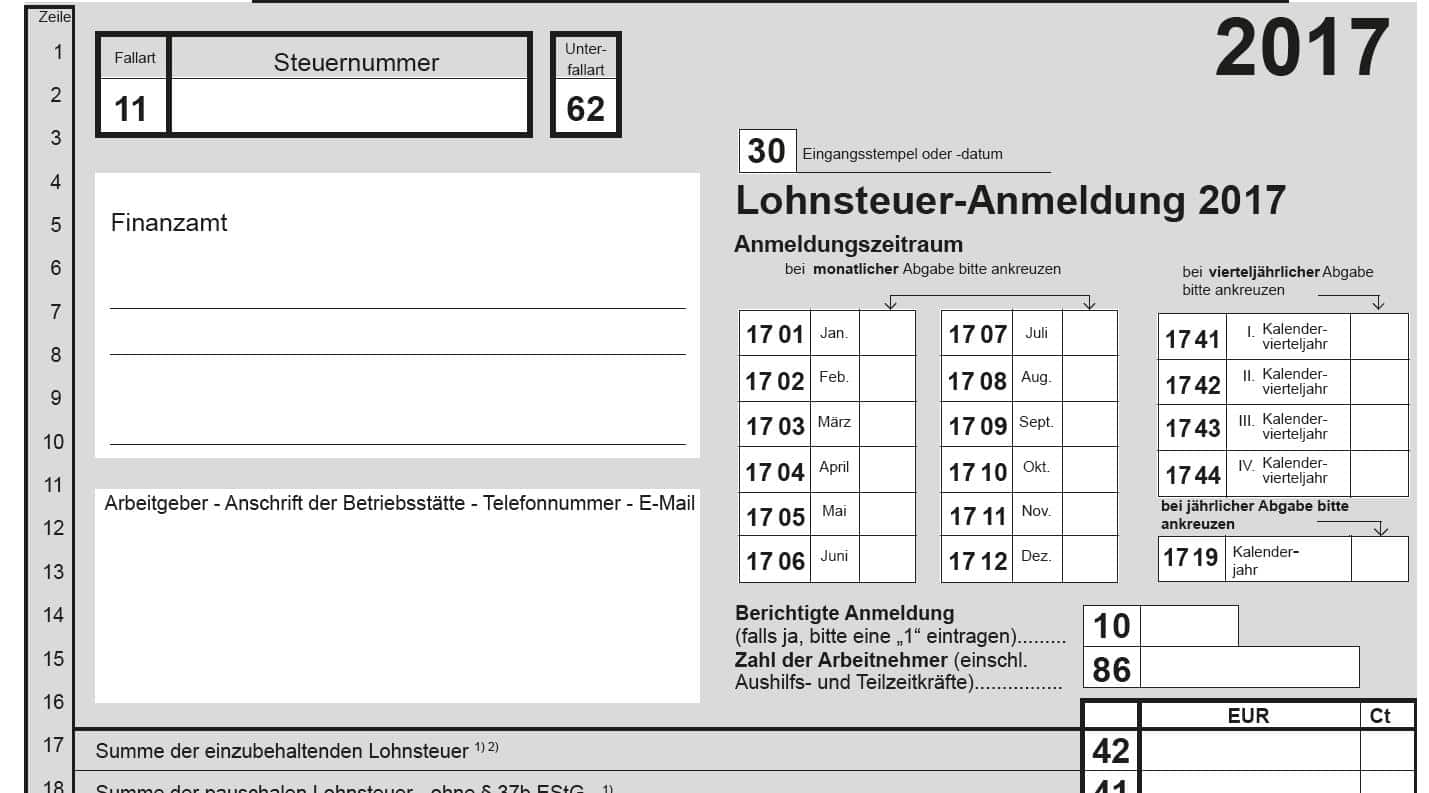Click the Fallart value 11
Viewport: 1429px width, 793px height.
click(x=132, y=107)
